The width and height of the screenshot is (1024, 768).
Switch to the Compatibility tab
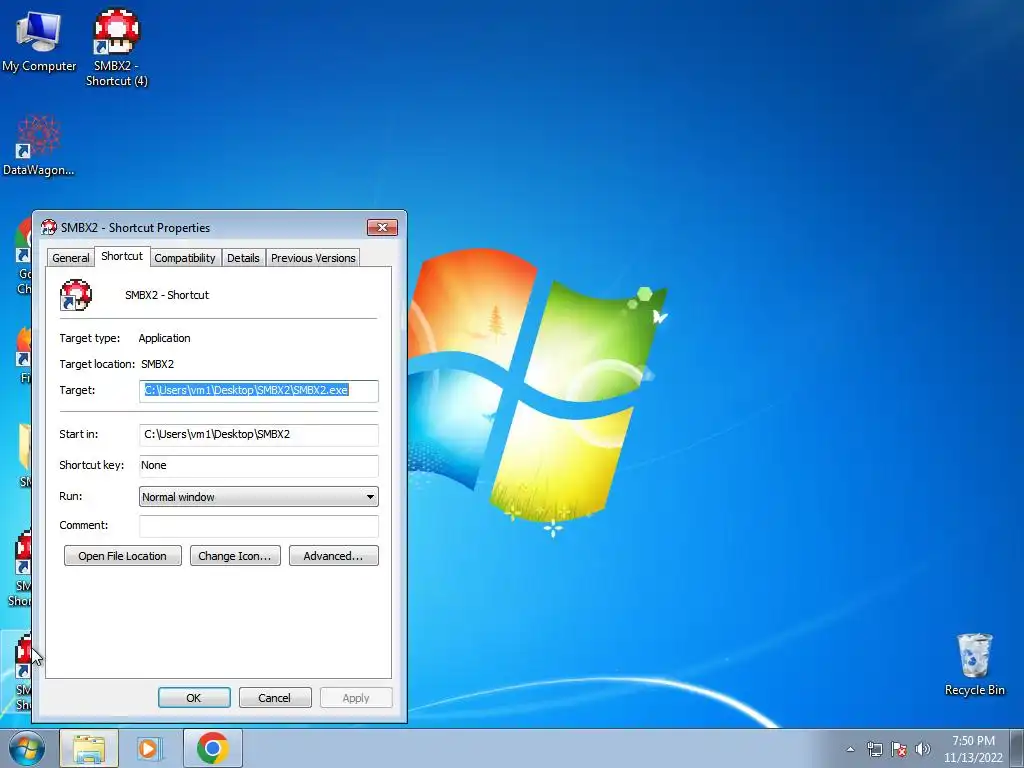click(x=185, y=258)
